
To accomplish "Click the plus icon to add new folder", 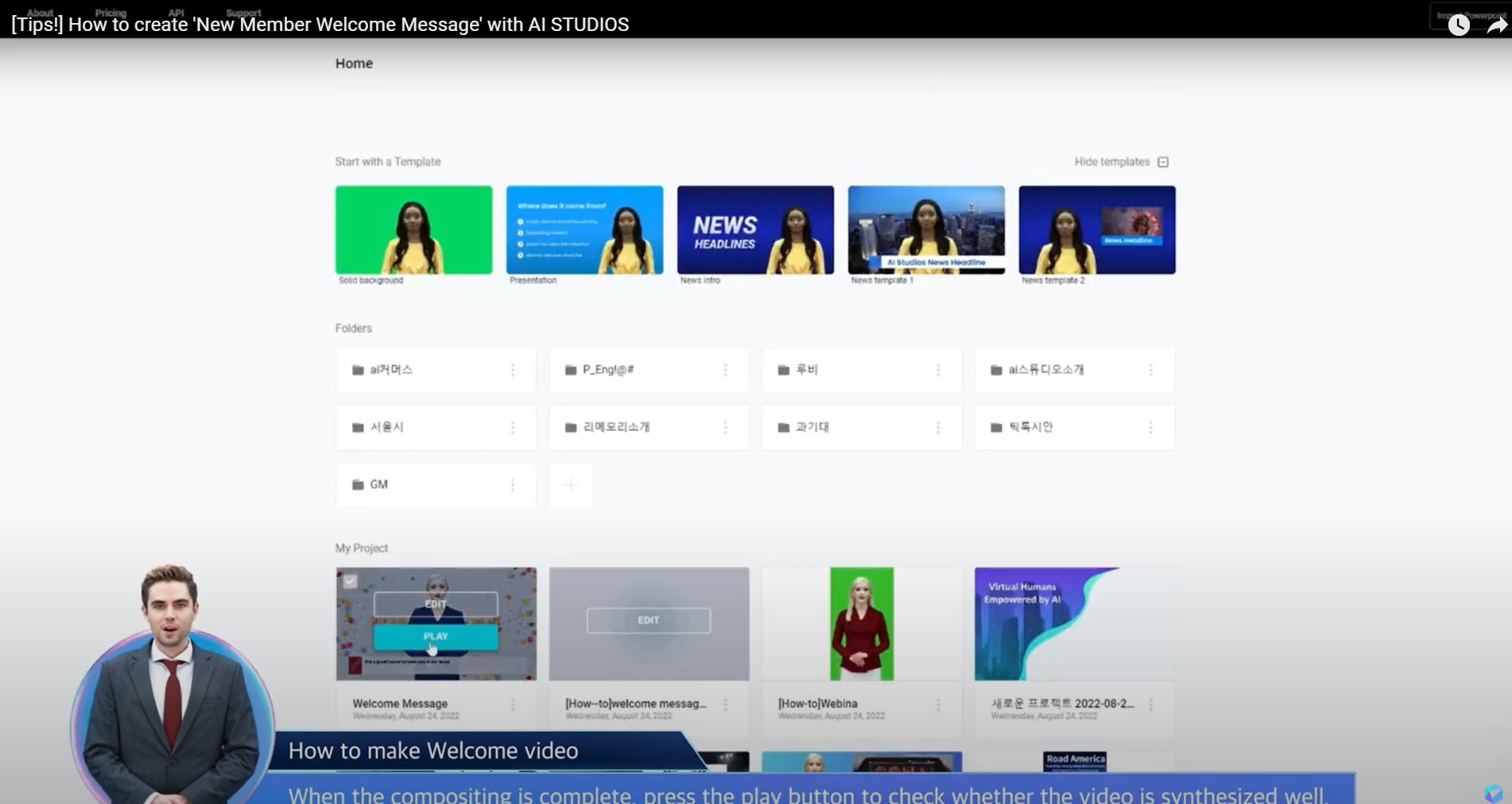I will (570, 484).
